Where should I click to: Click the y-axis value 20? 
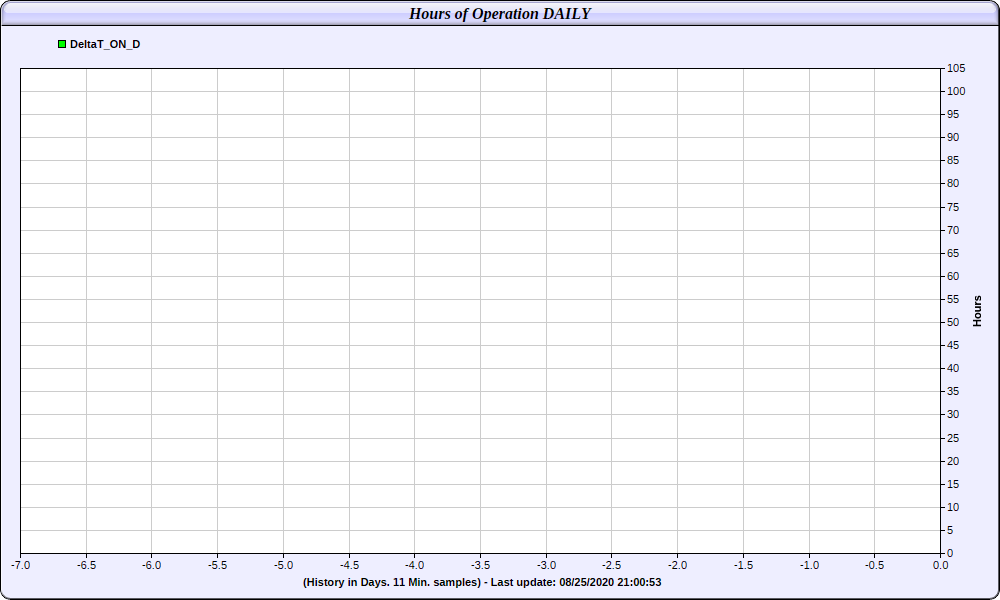tap(953, 461)
